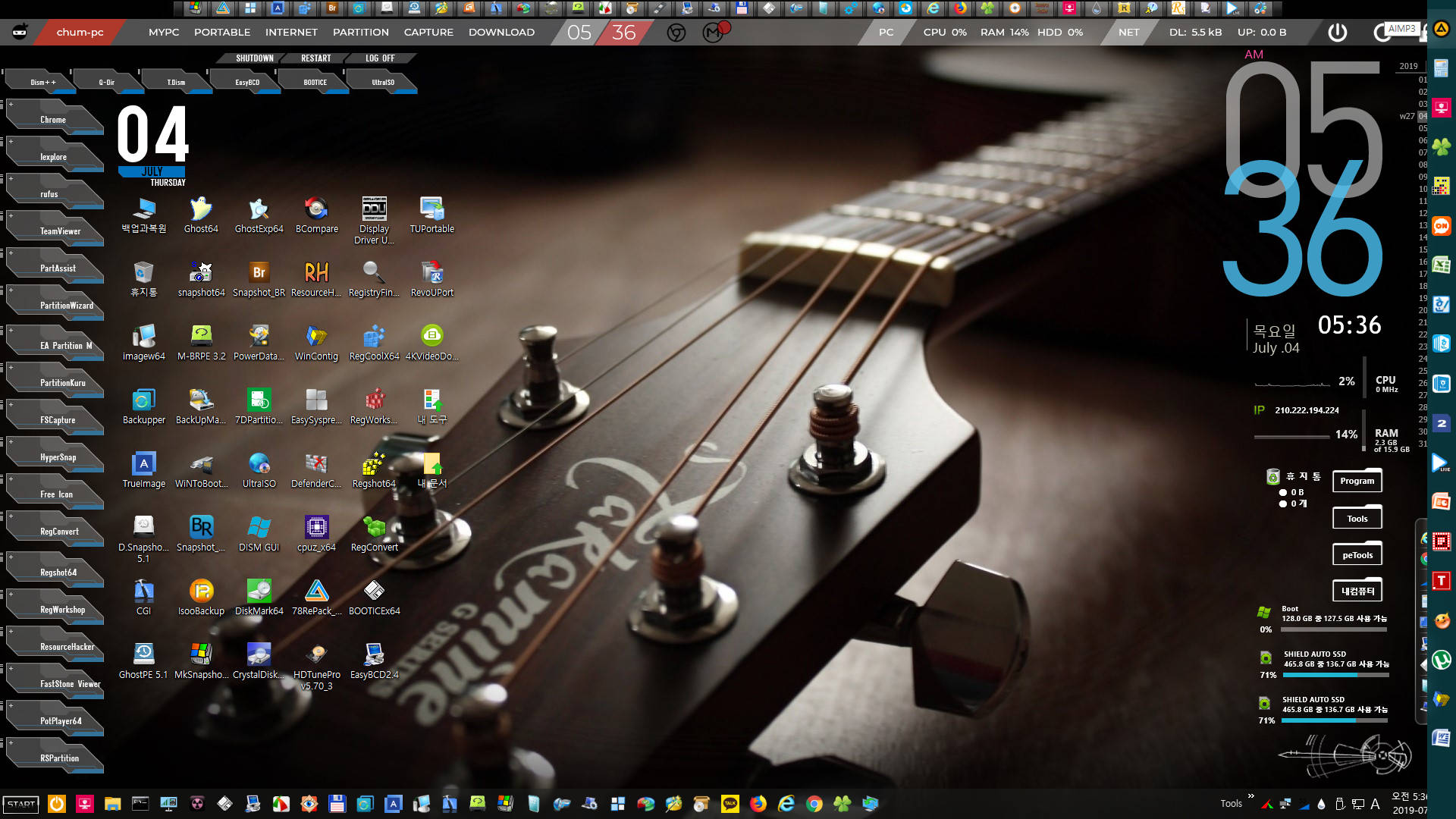Image resolution: width=1456 pixels, height=819 pixels.
Task: Open Display Driver Uninstaller icon
Action: [x=374, y=220]
